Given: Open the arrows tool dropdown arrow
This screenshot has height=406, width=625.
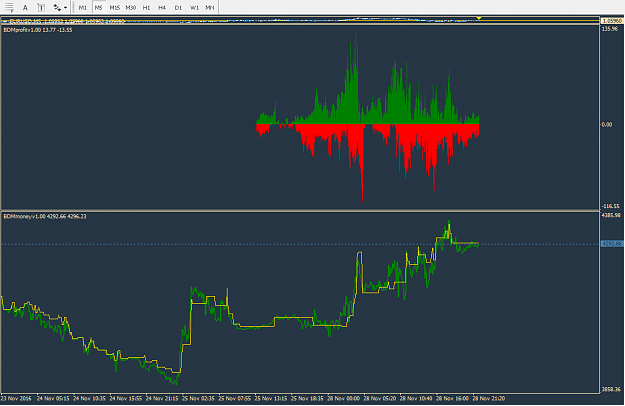Looking at the screenshot, I should [65, 7].
